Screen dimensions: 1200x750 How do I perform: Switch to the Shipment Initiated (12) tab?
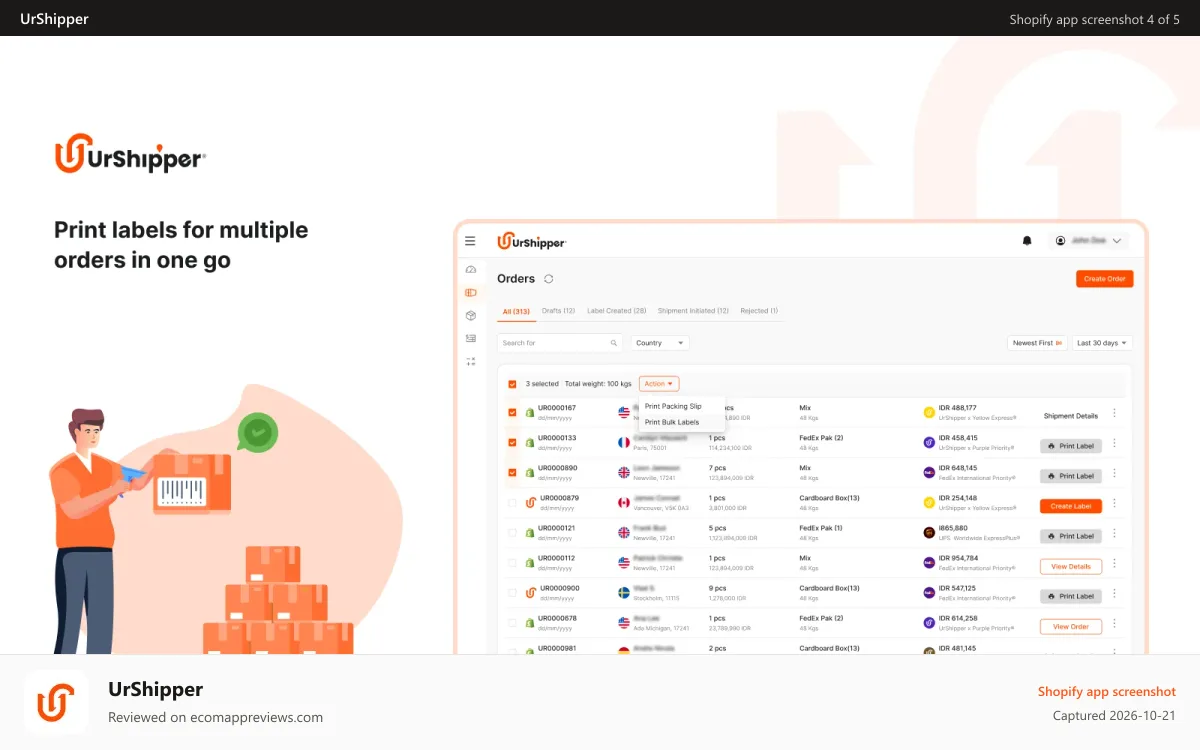(693, 311)
